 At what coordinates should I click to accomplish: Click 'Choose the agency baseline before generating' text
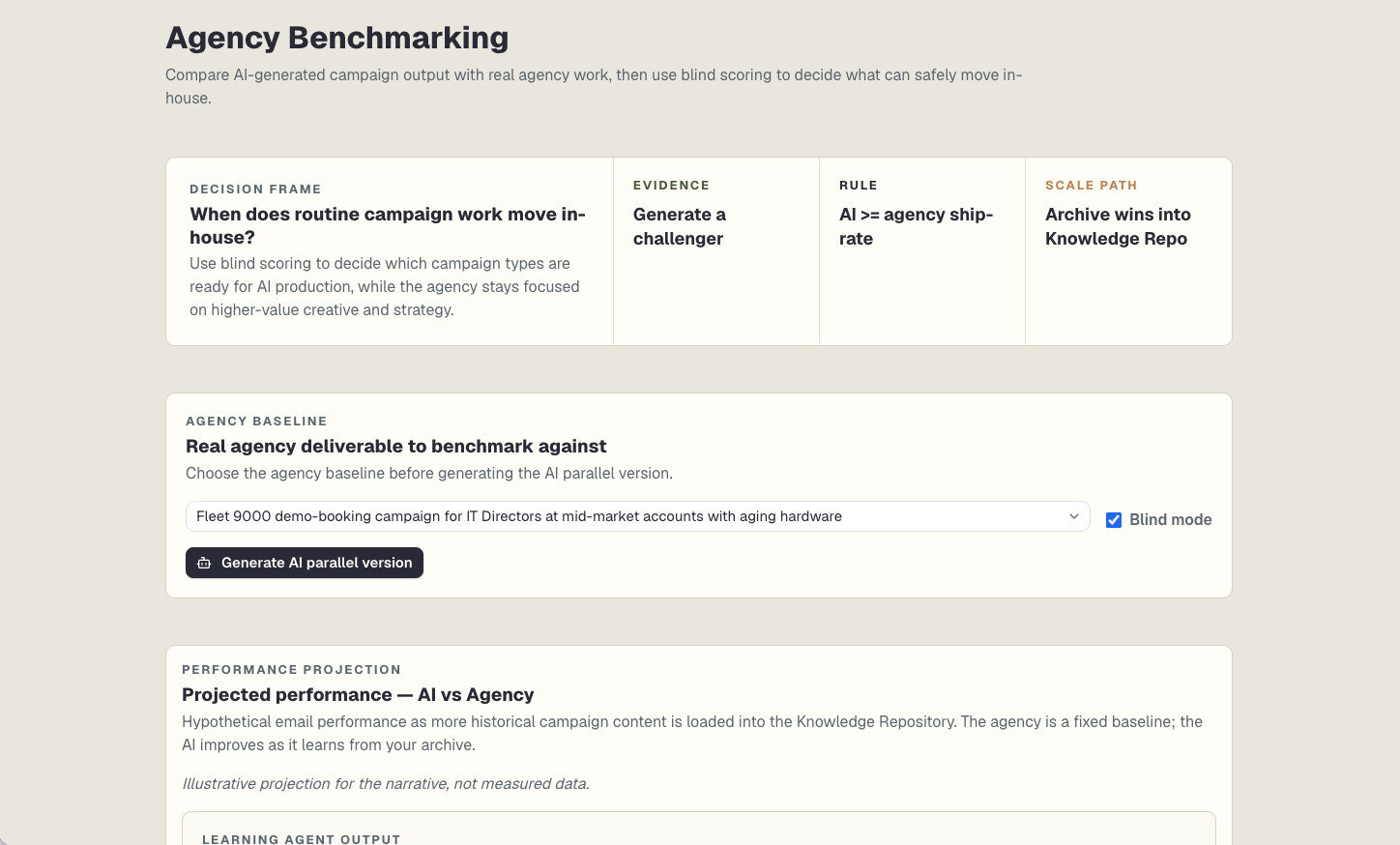pos(429,473)
